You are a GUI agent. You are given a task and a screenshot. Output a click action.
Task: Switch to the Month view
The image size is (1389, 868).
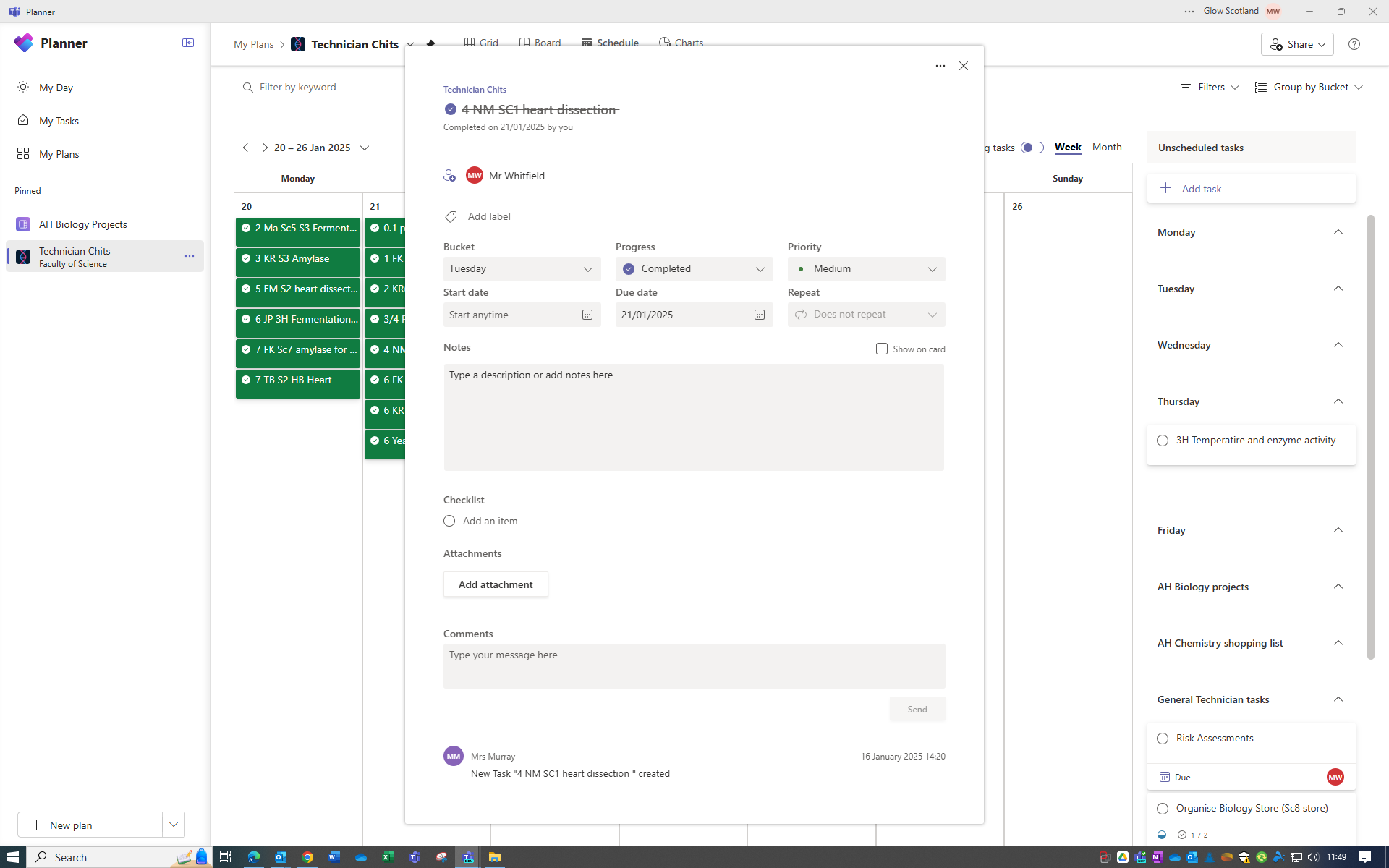(1106, 147)
